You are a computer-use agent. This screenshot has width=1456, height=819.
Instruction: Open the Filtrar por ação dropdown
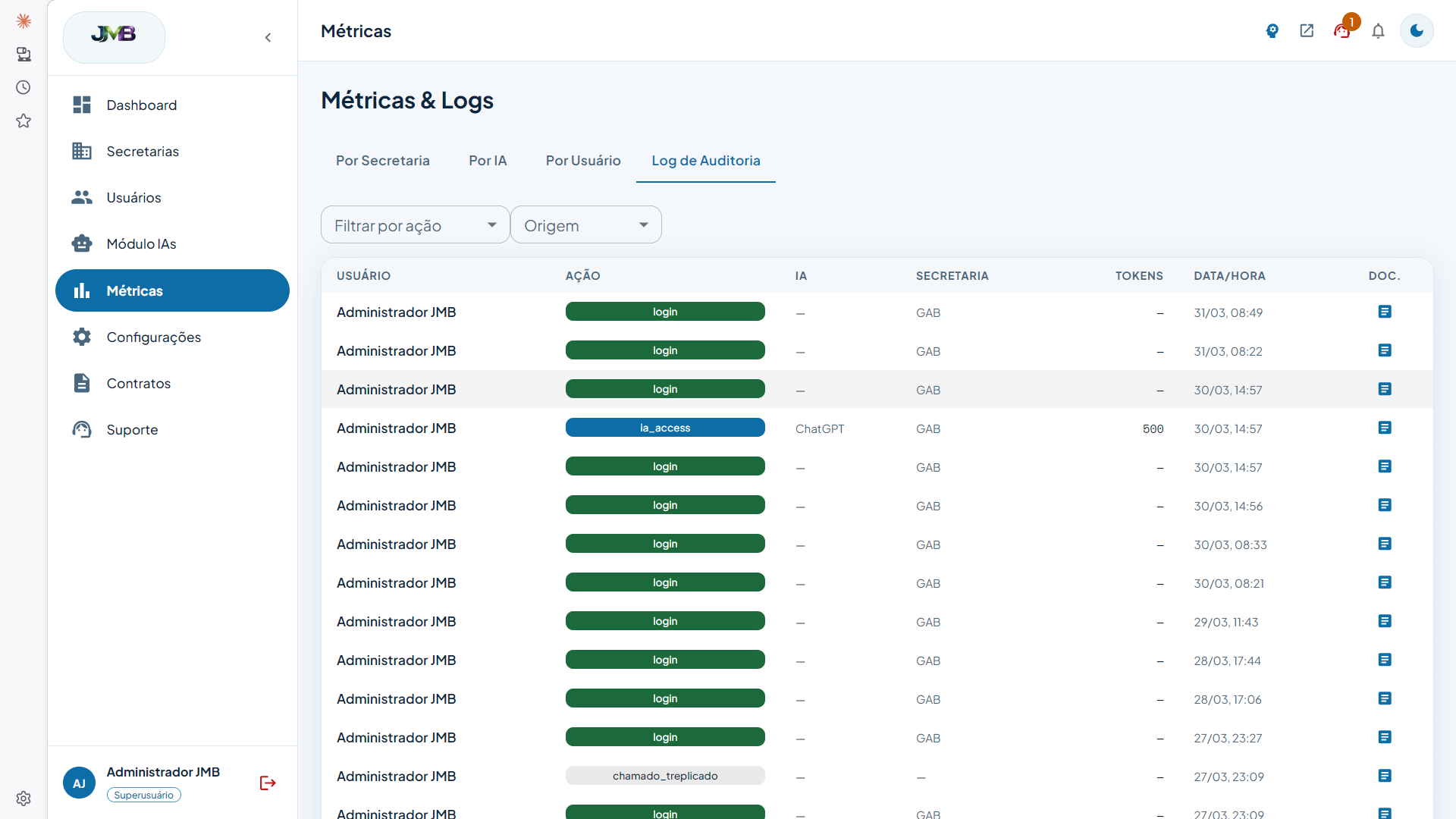[x=415, y=224]
